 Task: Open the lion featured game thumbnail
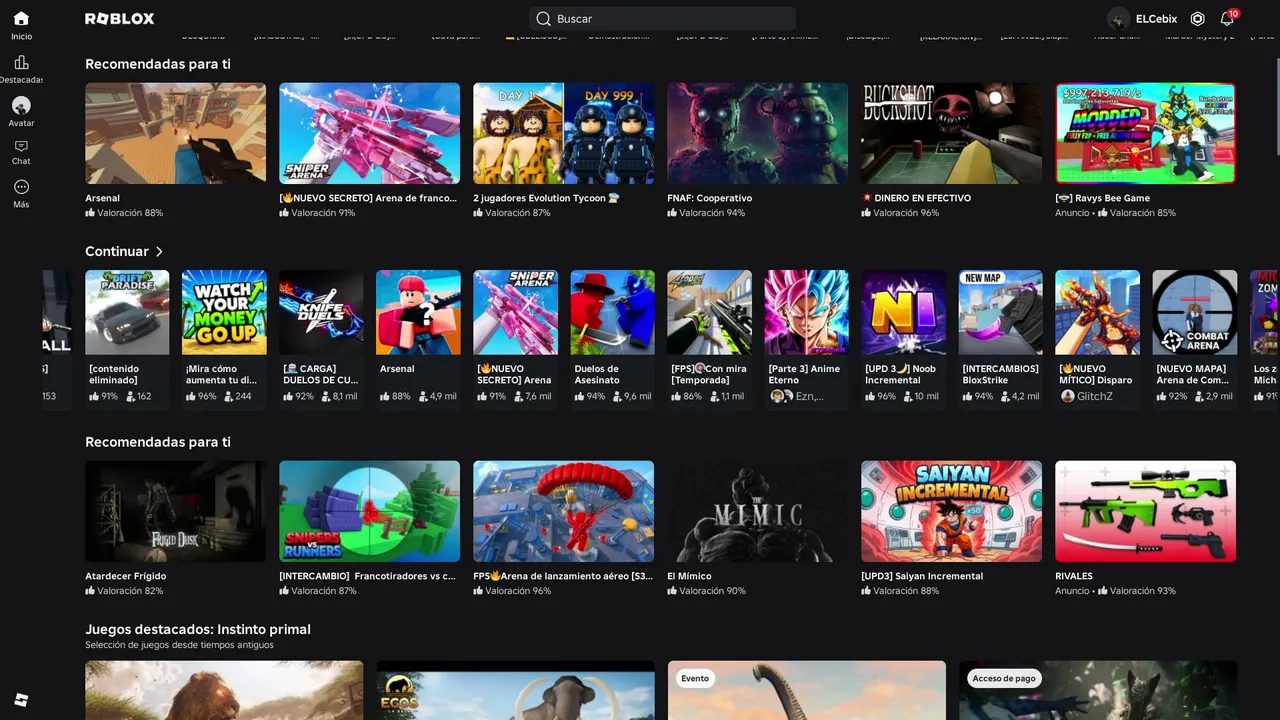224,690
